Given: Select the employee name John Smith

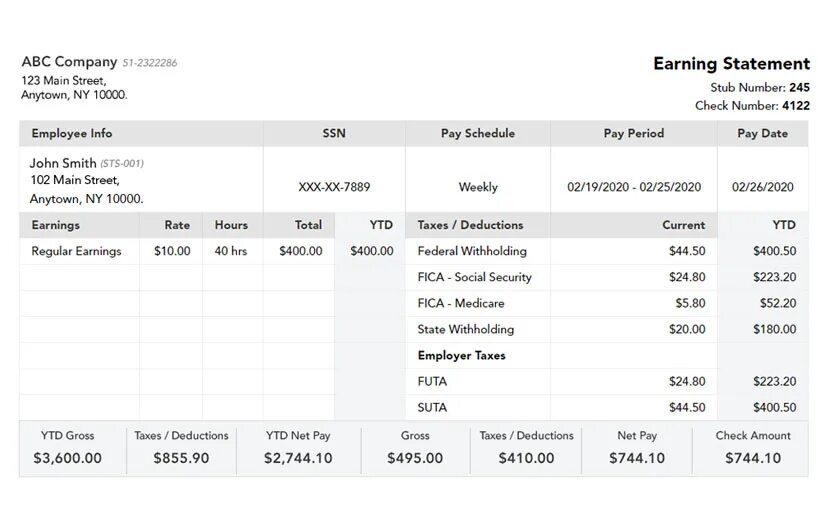Looking at the screenshot, I should point(63,163).
